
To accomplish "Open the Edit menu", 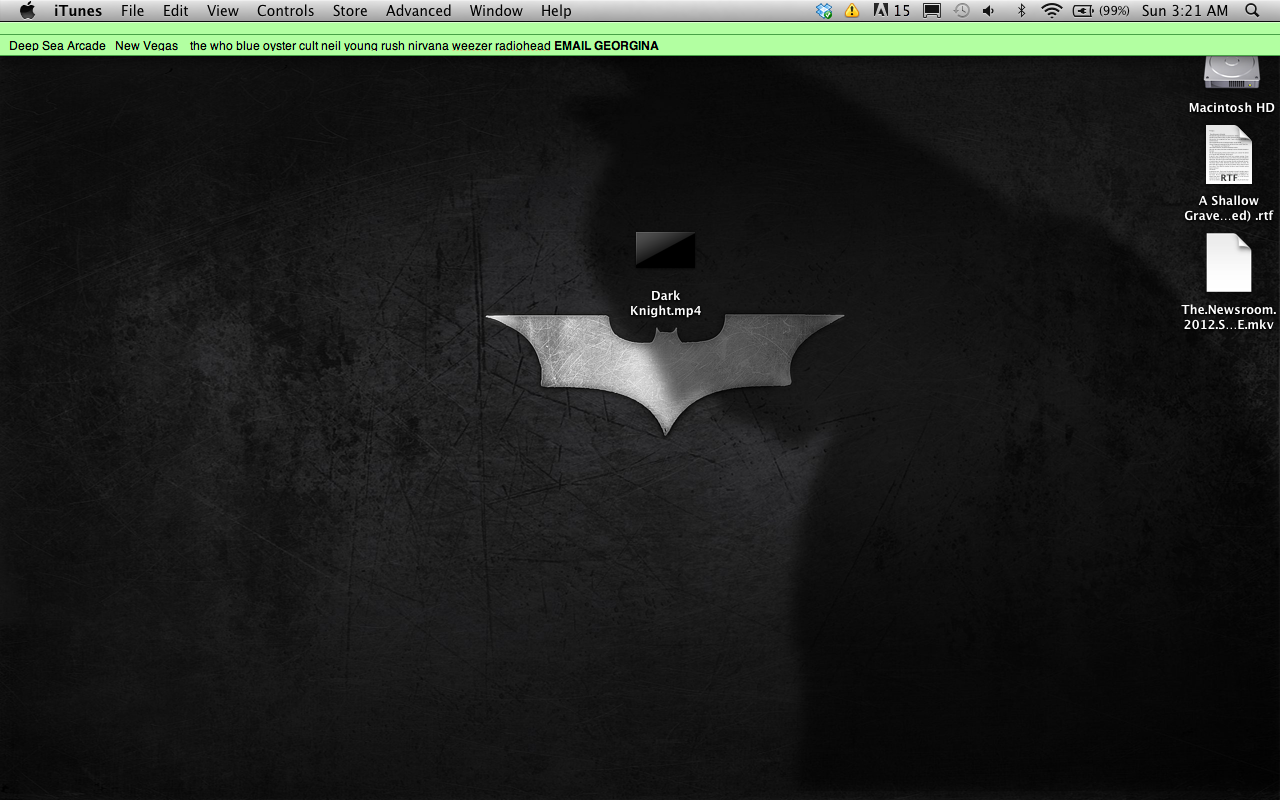I will click(176, 11).
